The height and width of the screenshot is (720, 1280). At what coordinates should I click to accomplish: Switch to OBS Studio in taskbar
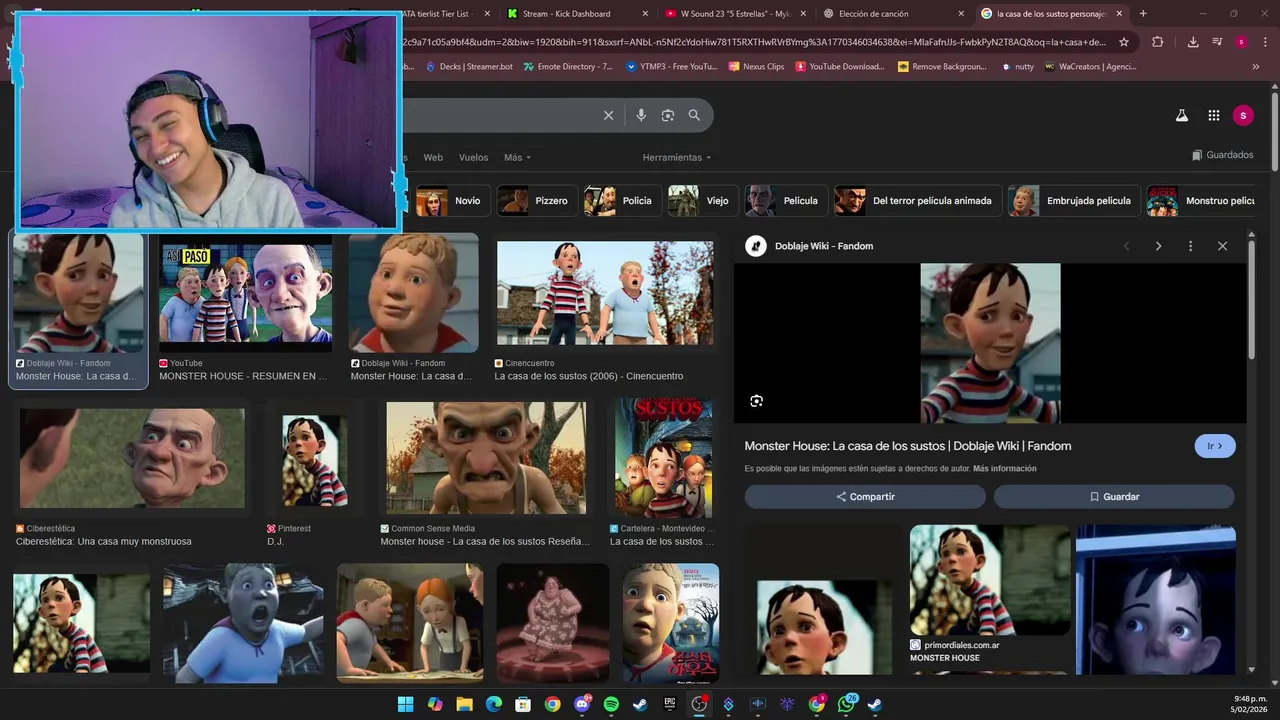[699, 704]
